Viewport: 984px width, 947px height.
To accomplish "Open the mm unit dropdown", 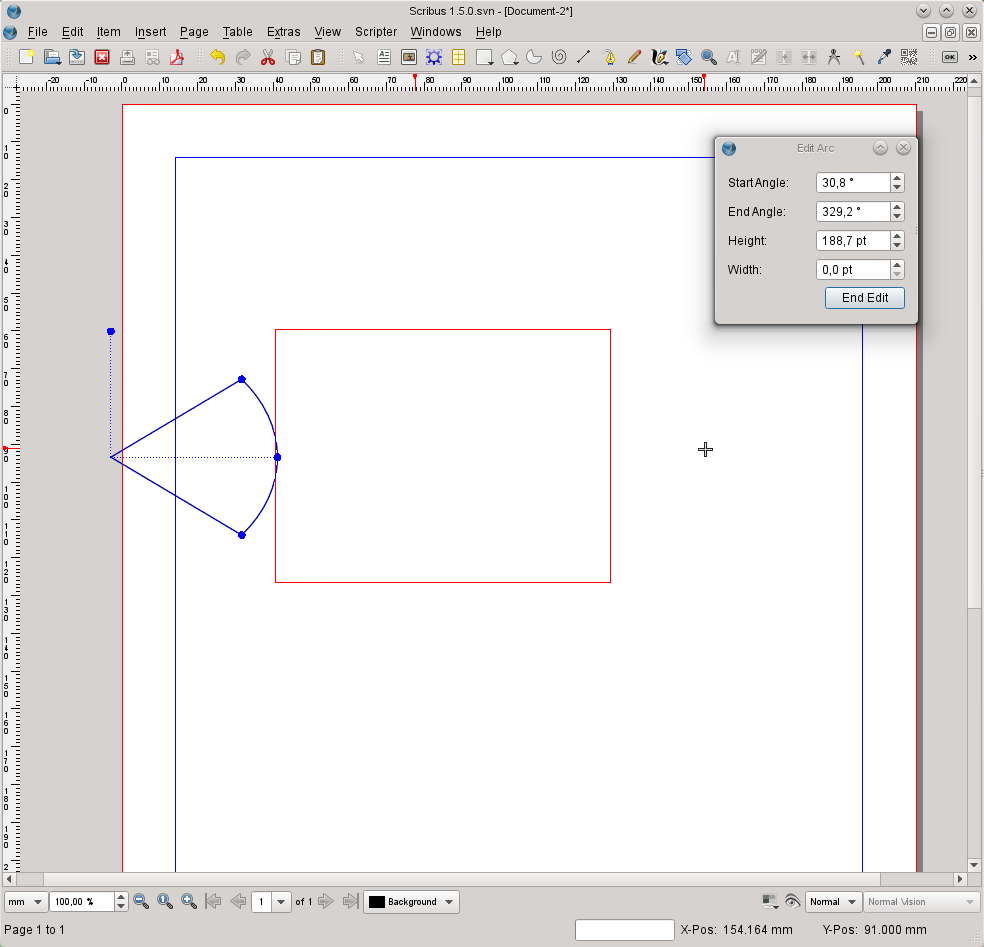I will [26, 902].
